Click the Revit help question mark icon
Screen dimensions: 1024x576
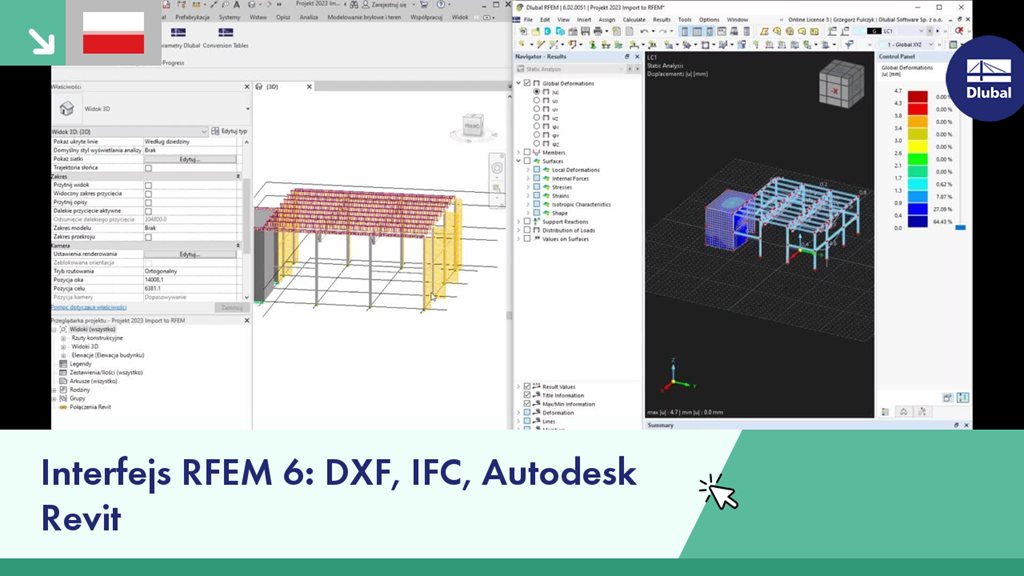pos(441,5)
